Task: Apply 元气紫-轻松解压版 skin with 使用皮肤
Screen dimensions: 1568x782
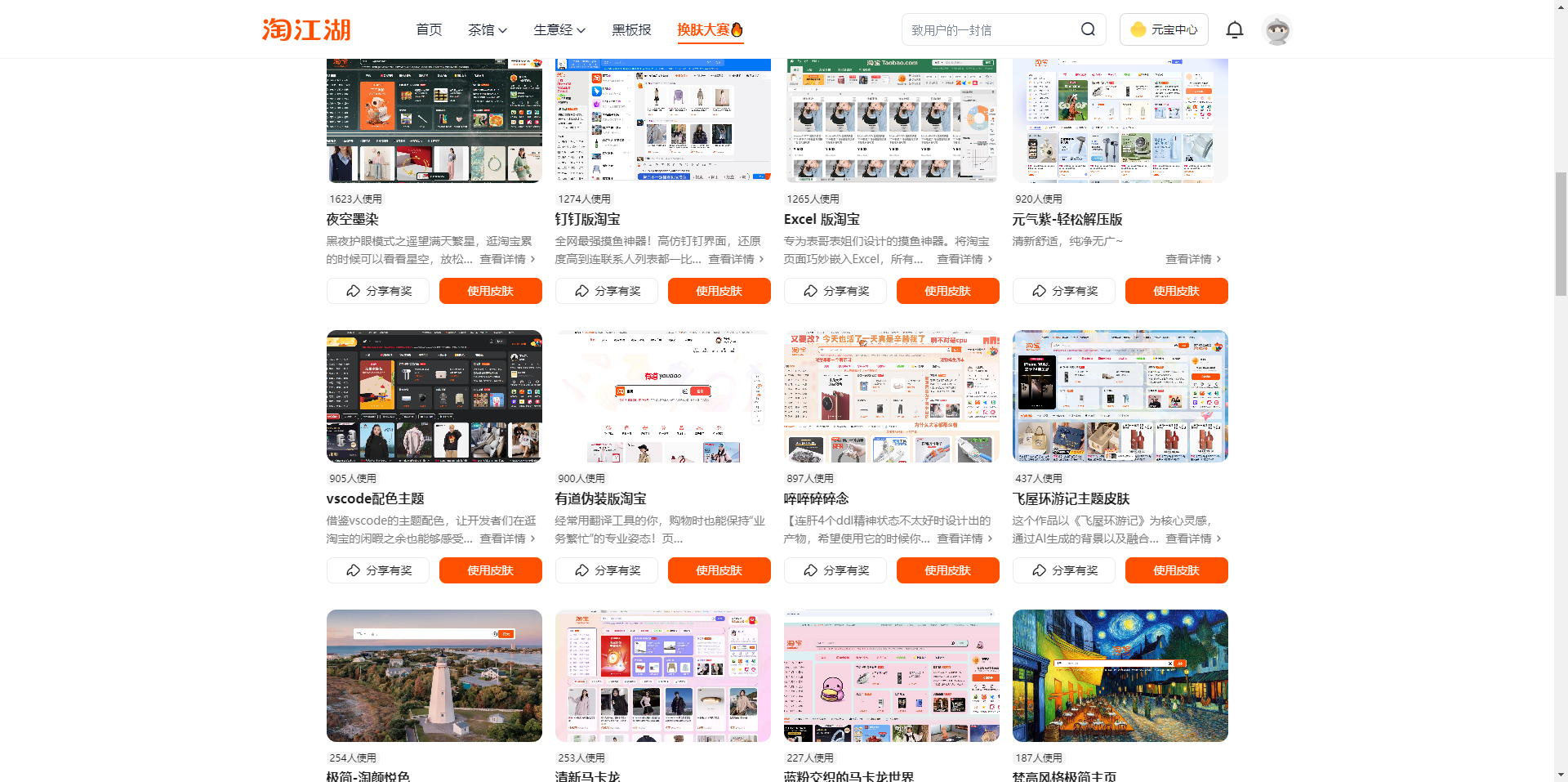Action: (x=1177, y=291)
